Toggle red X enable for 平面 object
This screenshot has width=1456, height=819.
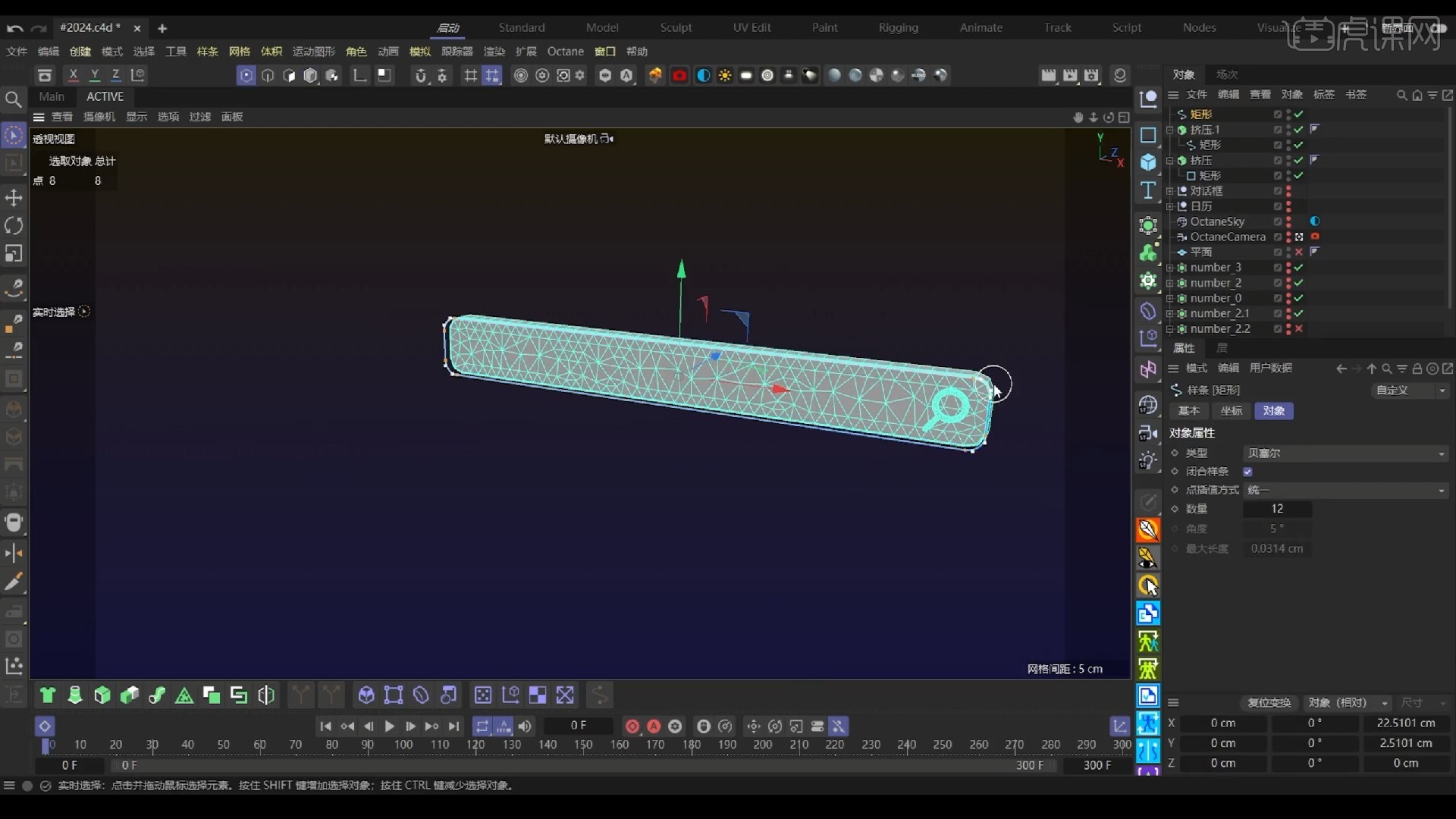pos(1299,253)
